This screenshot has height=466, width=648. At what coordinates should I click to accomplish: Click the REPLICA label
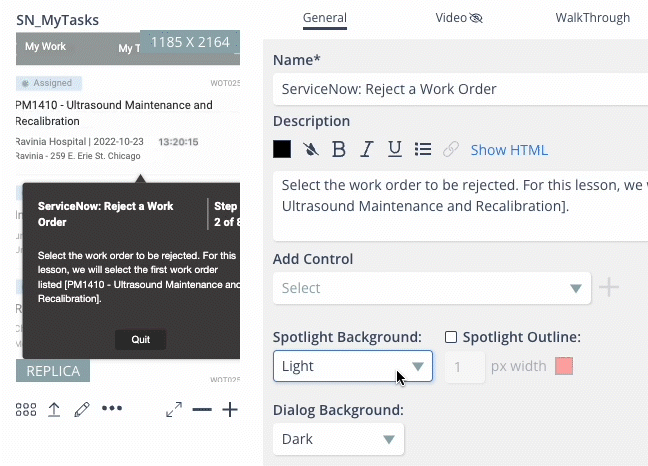point(53,371)
